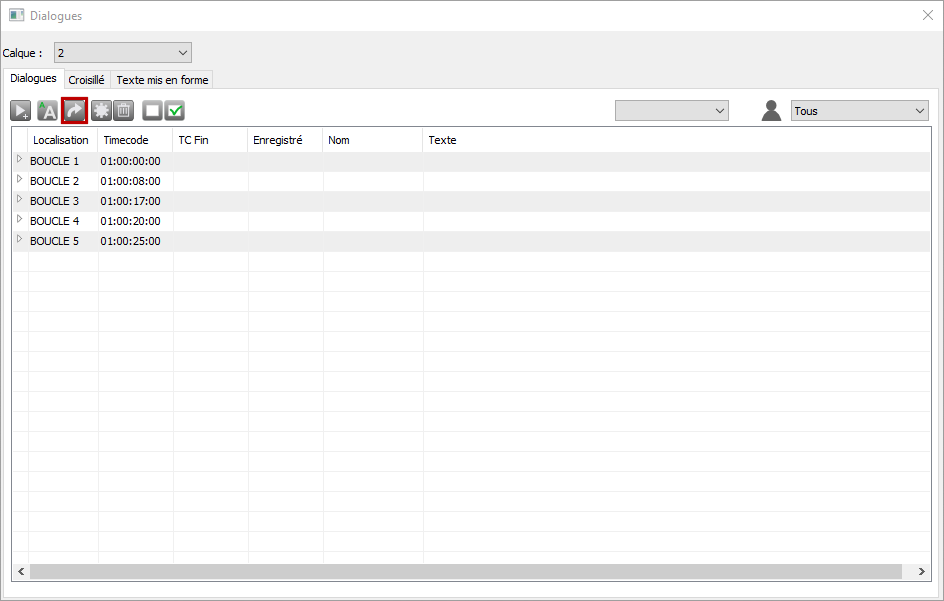The width and height of the screenshot is (944, 601).
Task: Select the BOUCLE 1 label
Action: click(54, 161)
